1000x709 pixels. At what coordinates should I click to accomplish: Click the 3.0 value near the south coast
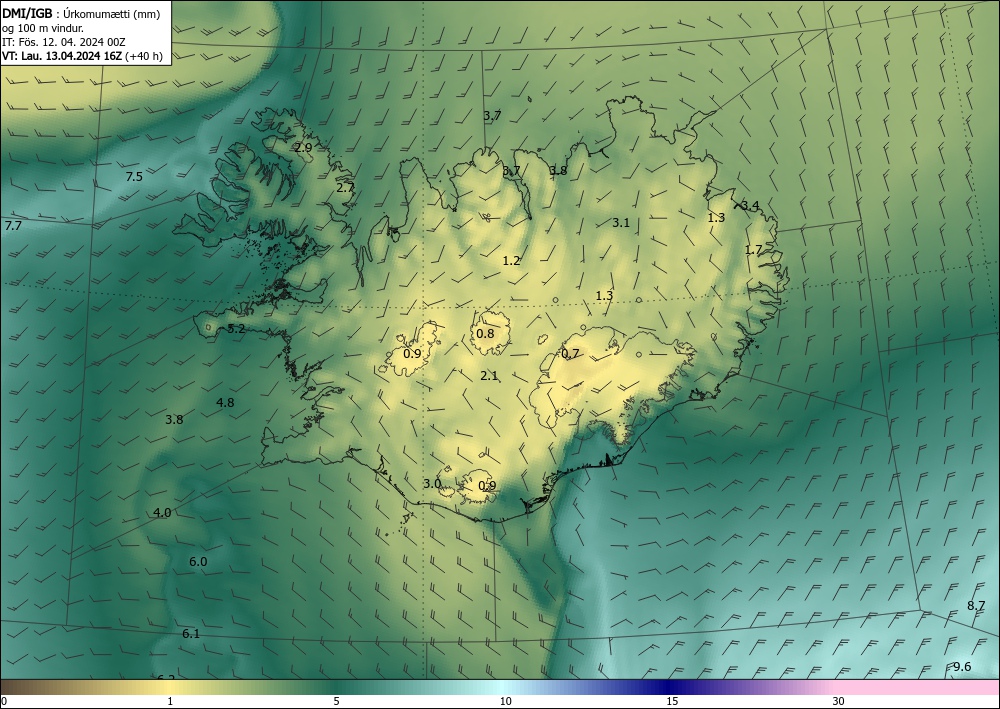pos(432,484)
